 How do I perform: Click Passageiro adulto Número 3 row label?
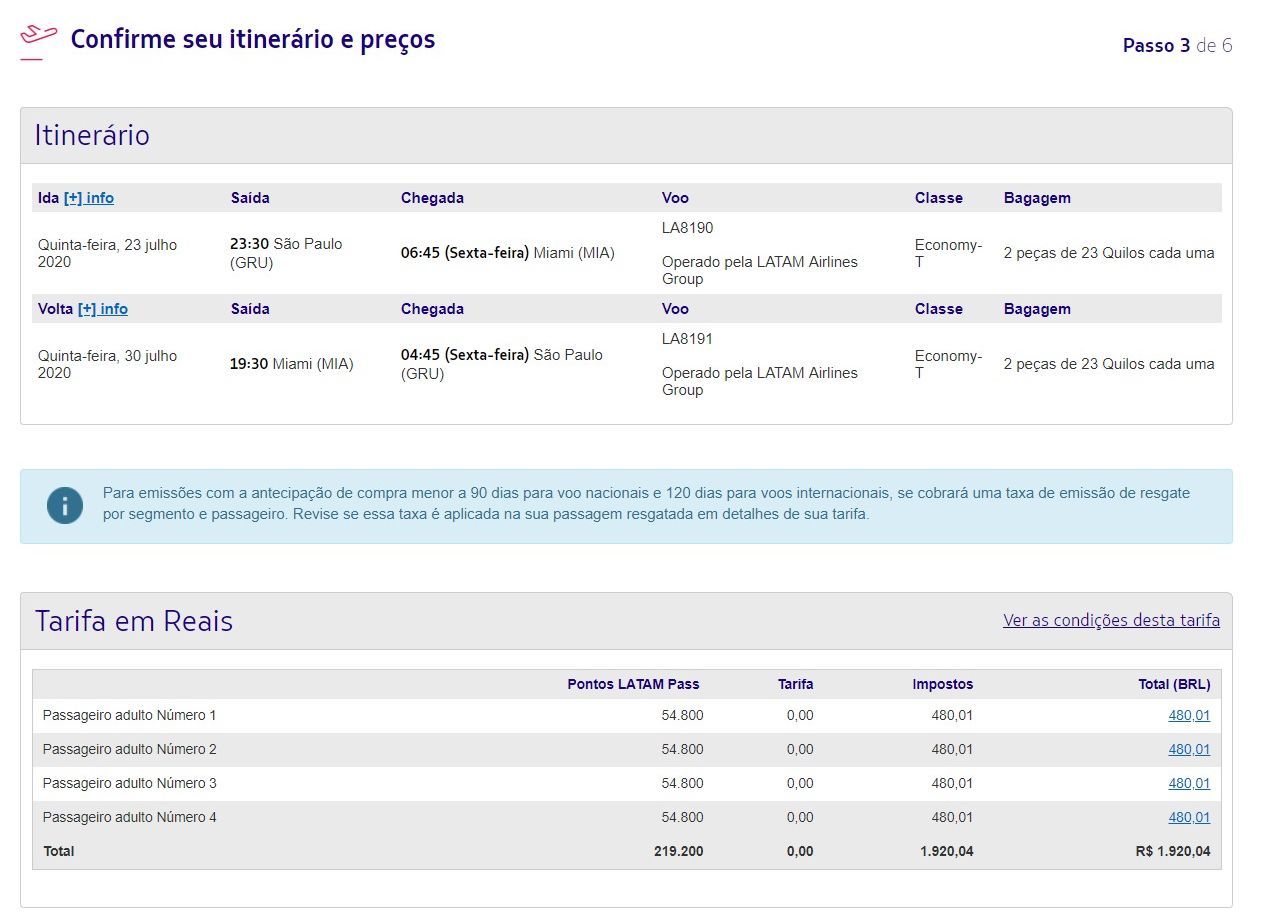pos(130,783)
